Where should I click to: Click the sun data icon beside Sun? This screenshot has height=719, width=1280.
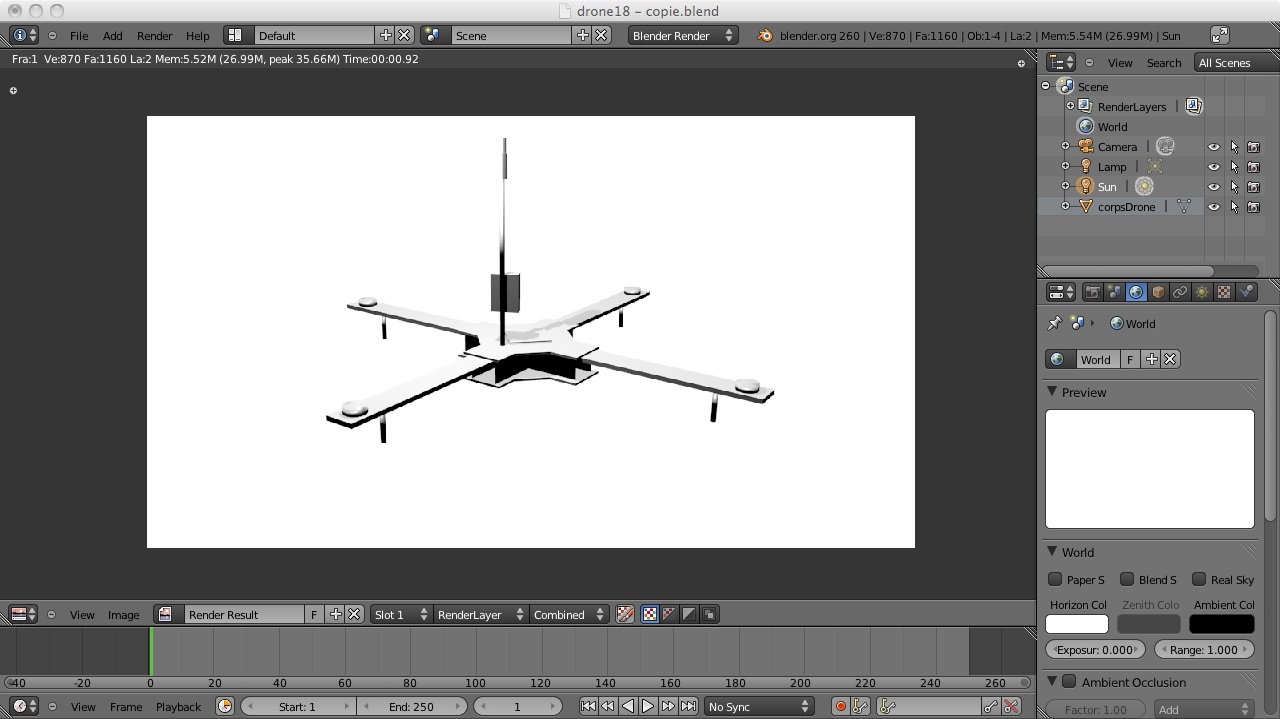1145,186
